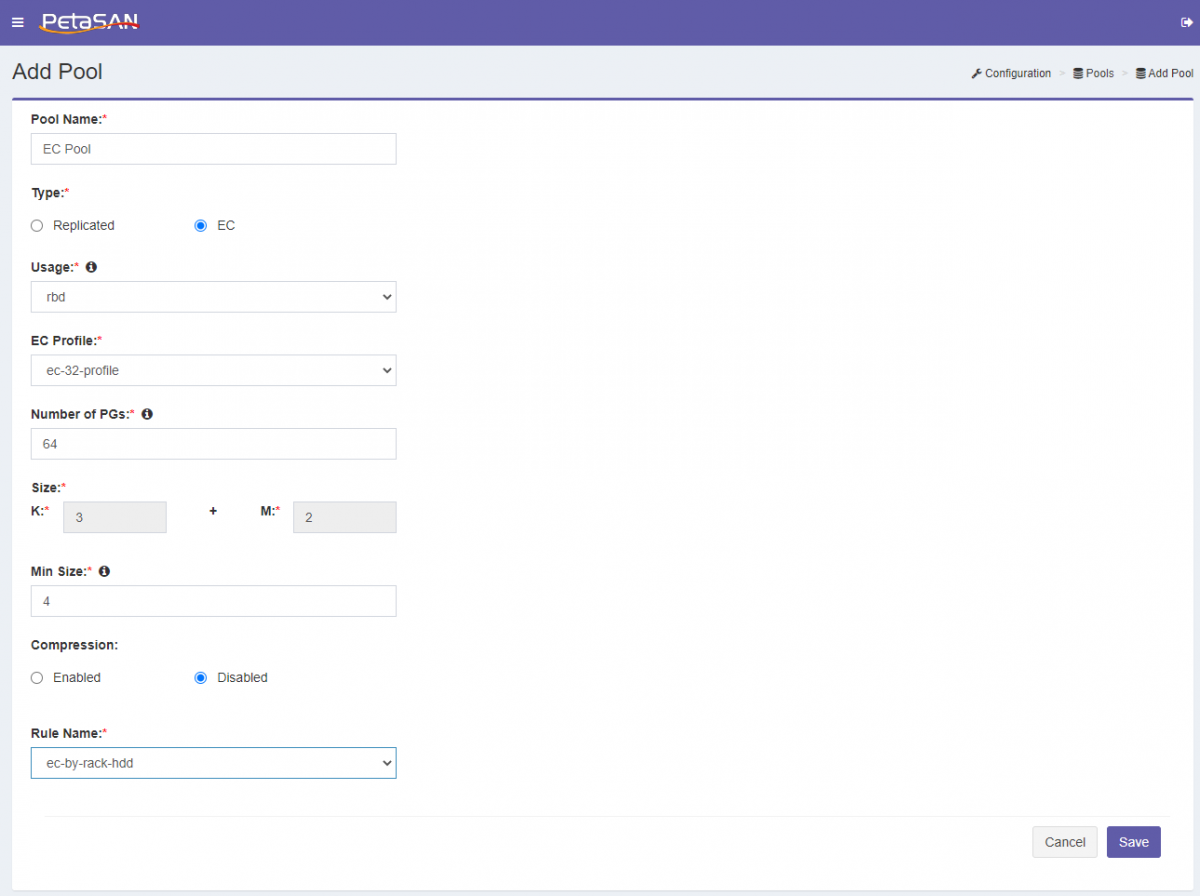Click the disabled K size field
Screen dimensions: 1200x896
click(x=115, y=517)
